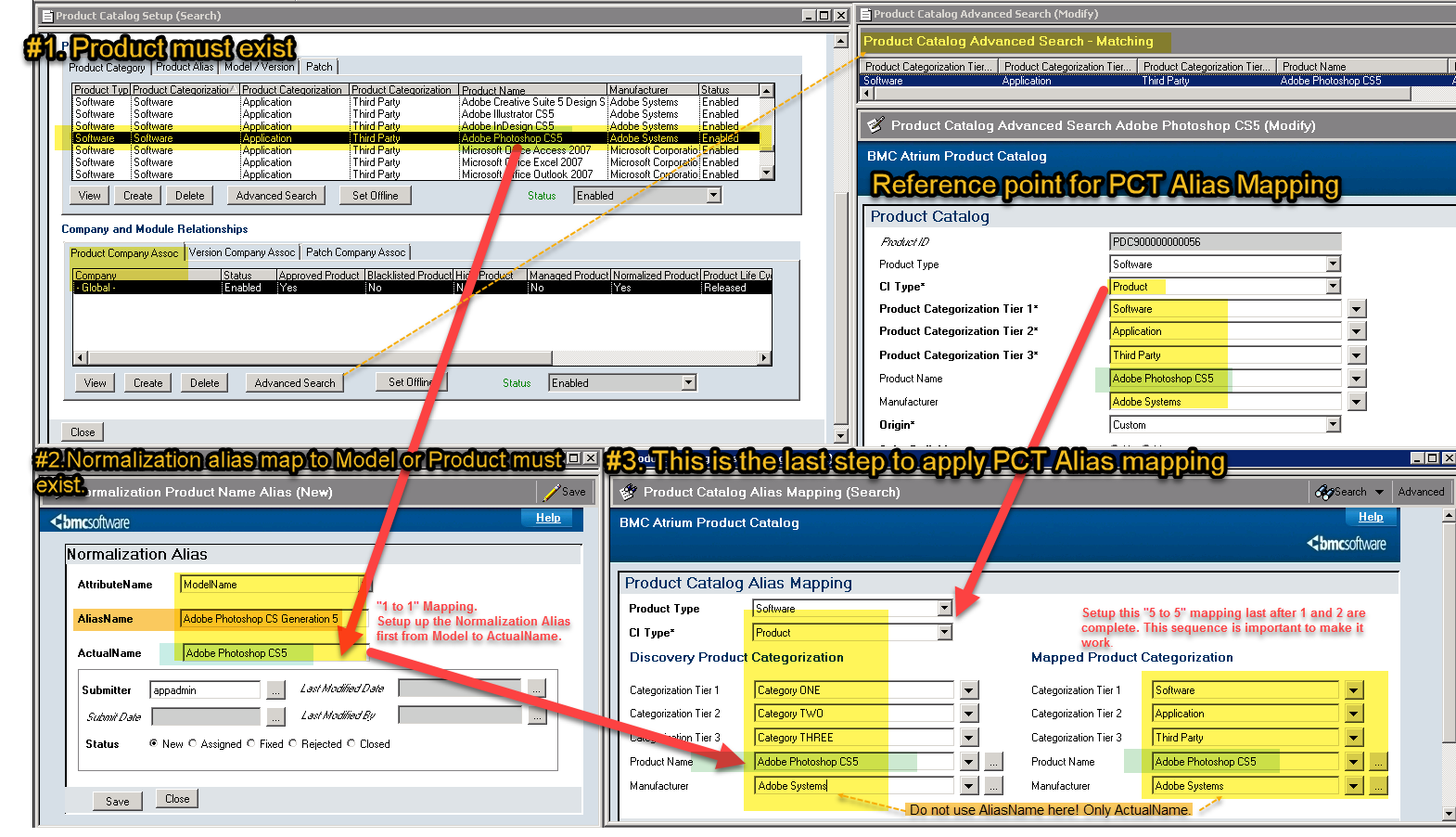Select the Fixed status radio button
Image resolution: width=1456 pixels, height=837 pixels.
pyautogui.click(x=251, y=743)
